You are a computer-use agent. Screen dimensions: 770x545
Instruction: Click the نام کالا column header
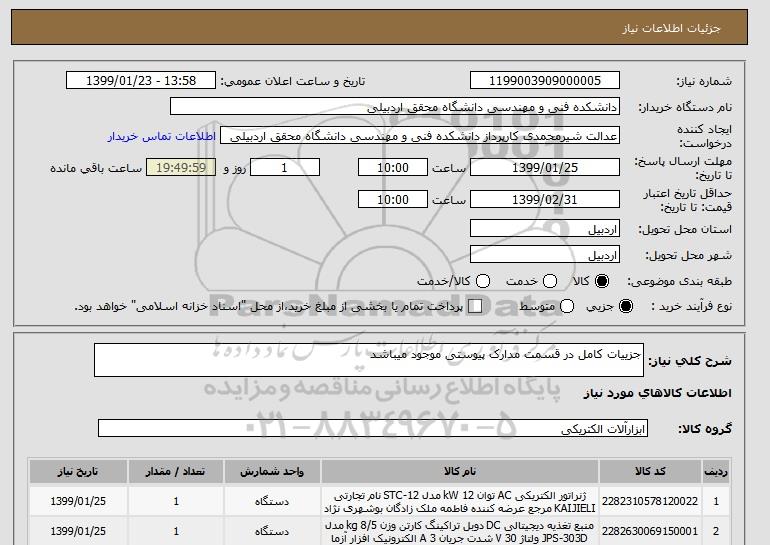pyautogui.click(x=460, y=471)
